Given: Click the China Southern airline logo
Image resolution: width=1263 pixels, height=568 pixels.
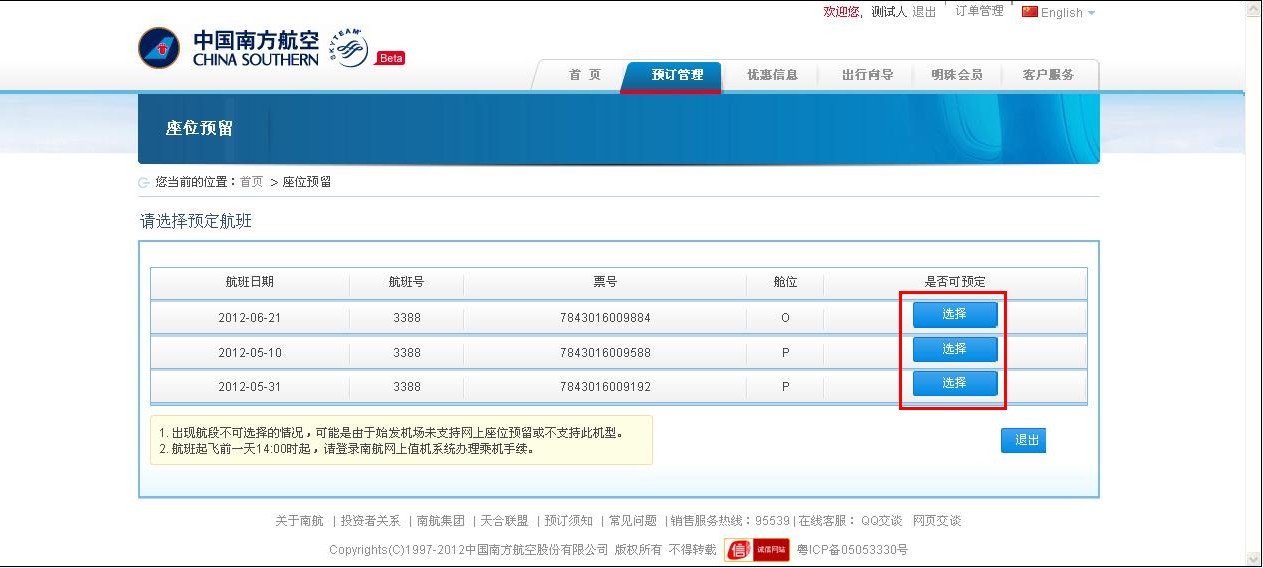Looking at the screenshot, I should click(x=228, y=48).
